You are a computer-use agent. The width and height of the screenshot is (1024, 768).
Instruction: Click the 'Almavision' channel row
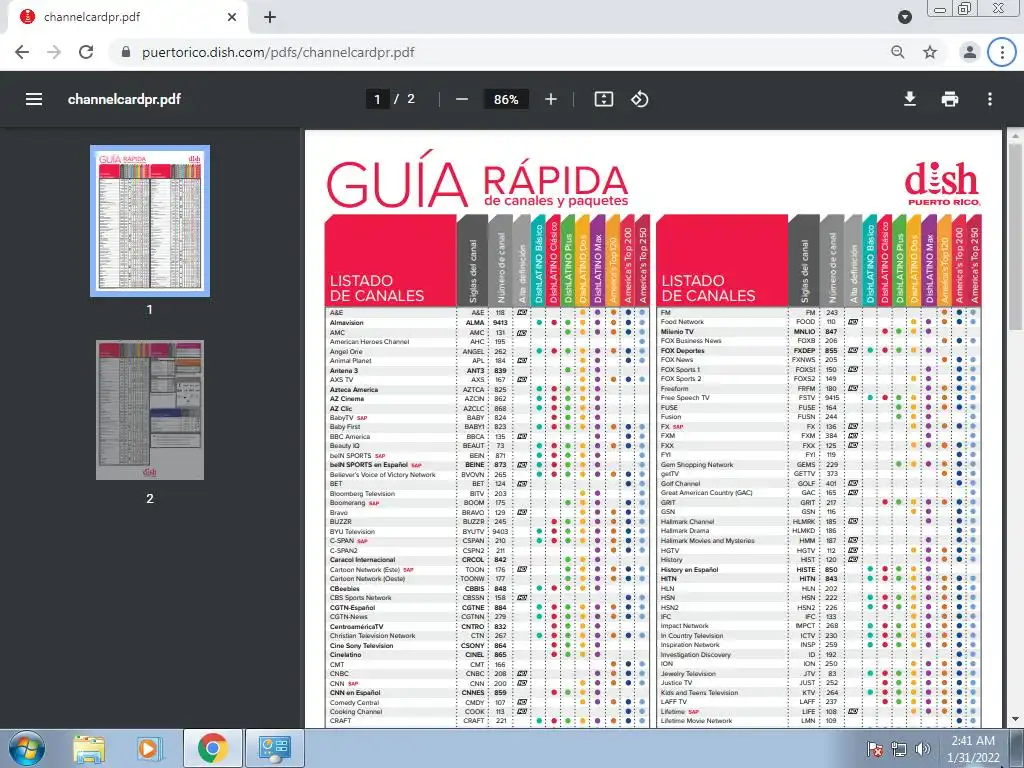pos(487,323)
